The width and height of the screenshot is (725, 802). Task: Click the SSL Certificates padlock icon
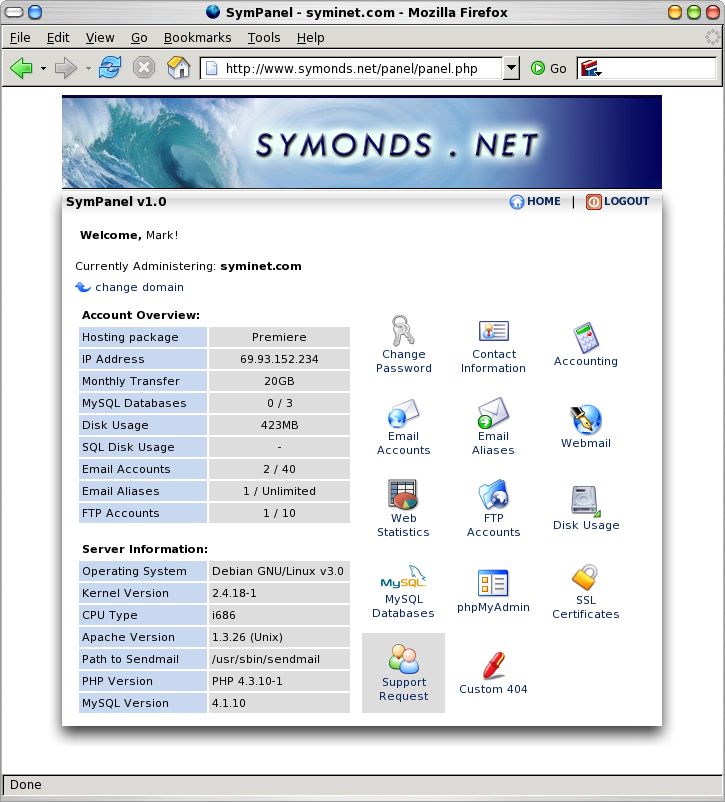[585, 578]
